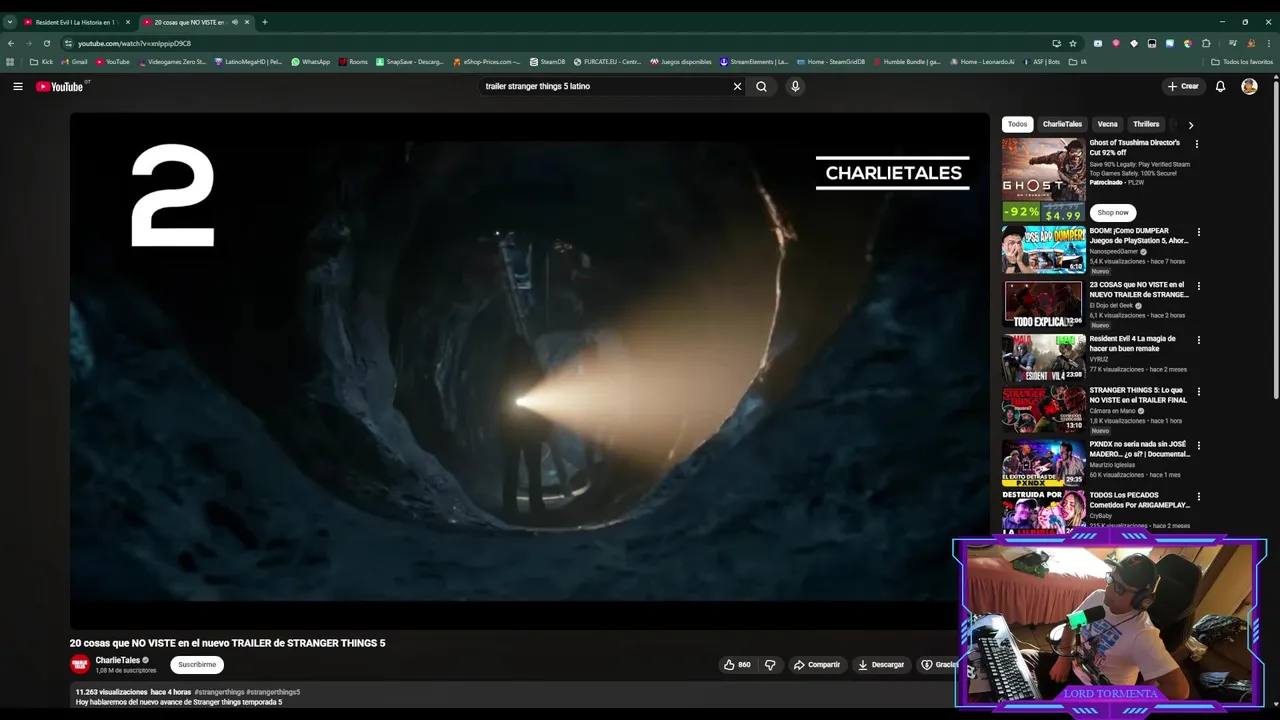Open the PXNDX no sería nada thumbnail

pyautogui.click(x=1043, y=463)
